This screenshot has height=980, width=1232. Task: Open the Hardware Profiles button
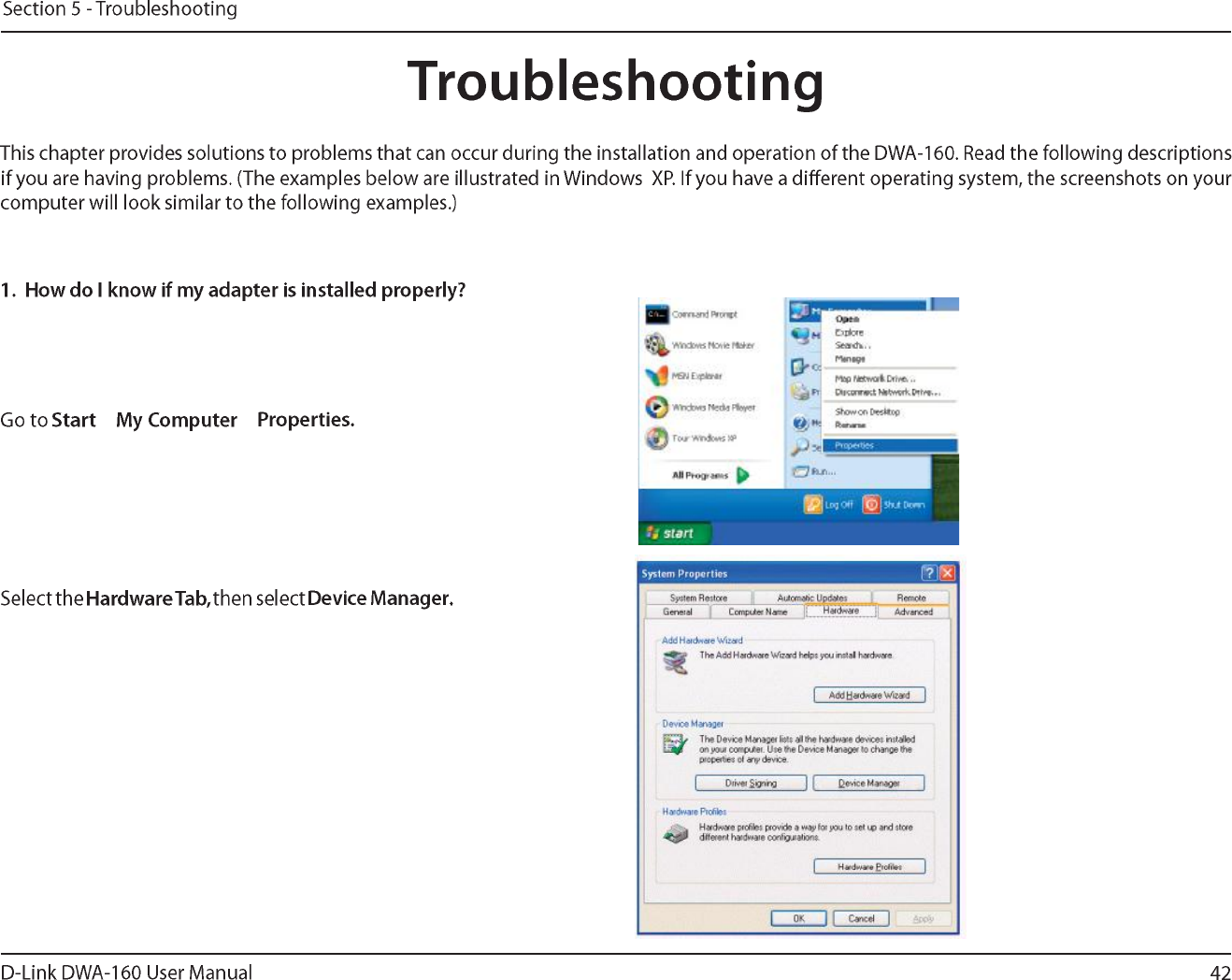click(869, 867)
